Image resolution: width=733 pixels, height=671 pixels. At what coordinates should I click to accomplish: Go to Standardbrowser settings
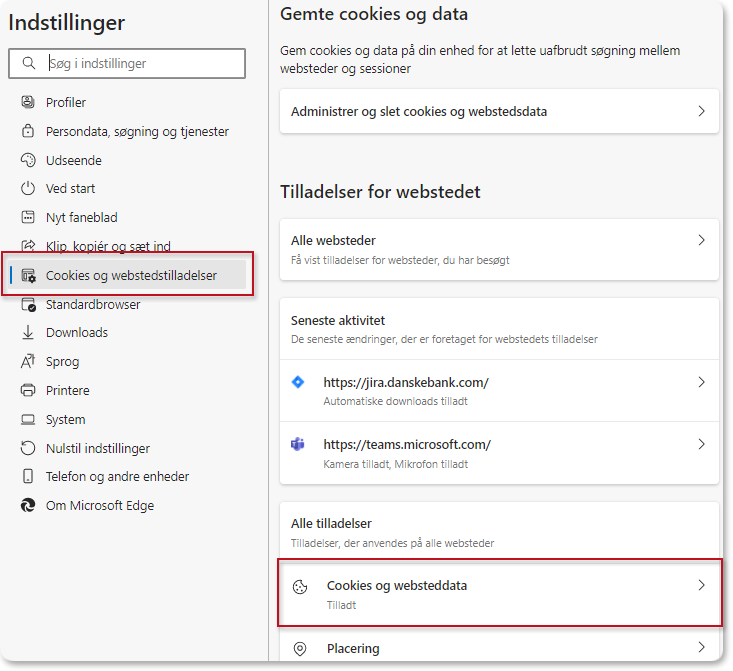[x=93, y=304]
